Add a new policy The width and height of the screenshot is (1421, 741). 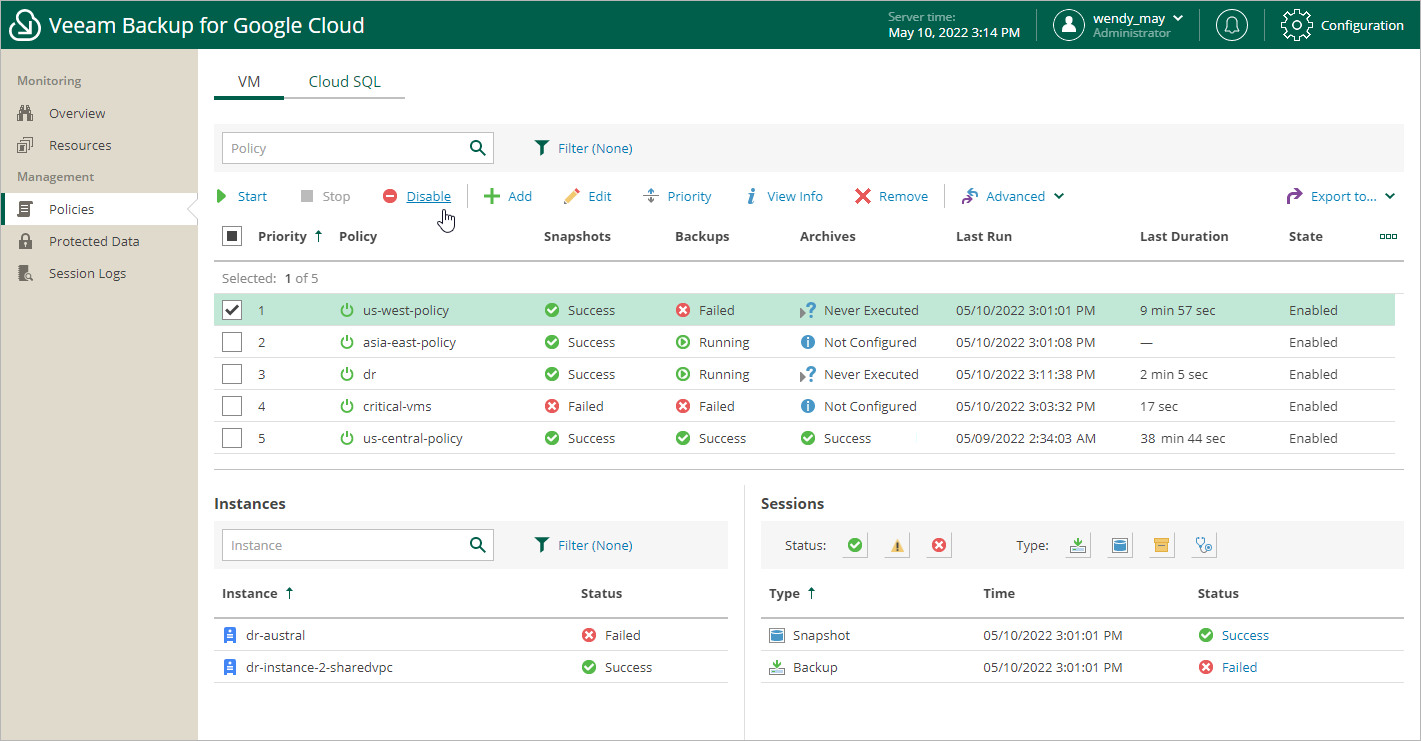(x=508, y=196)
